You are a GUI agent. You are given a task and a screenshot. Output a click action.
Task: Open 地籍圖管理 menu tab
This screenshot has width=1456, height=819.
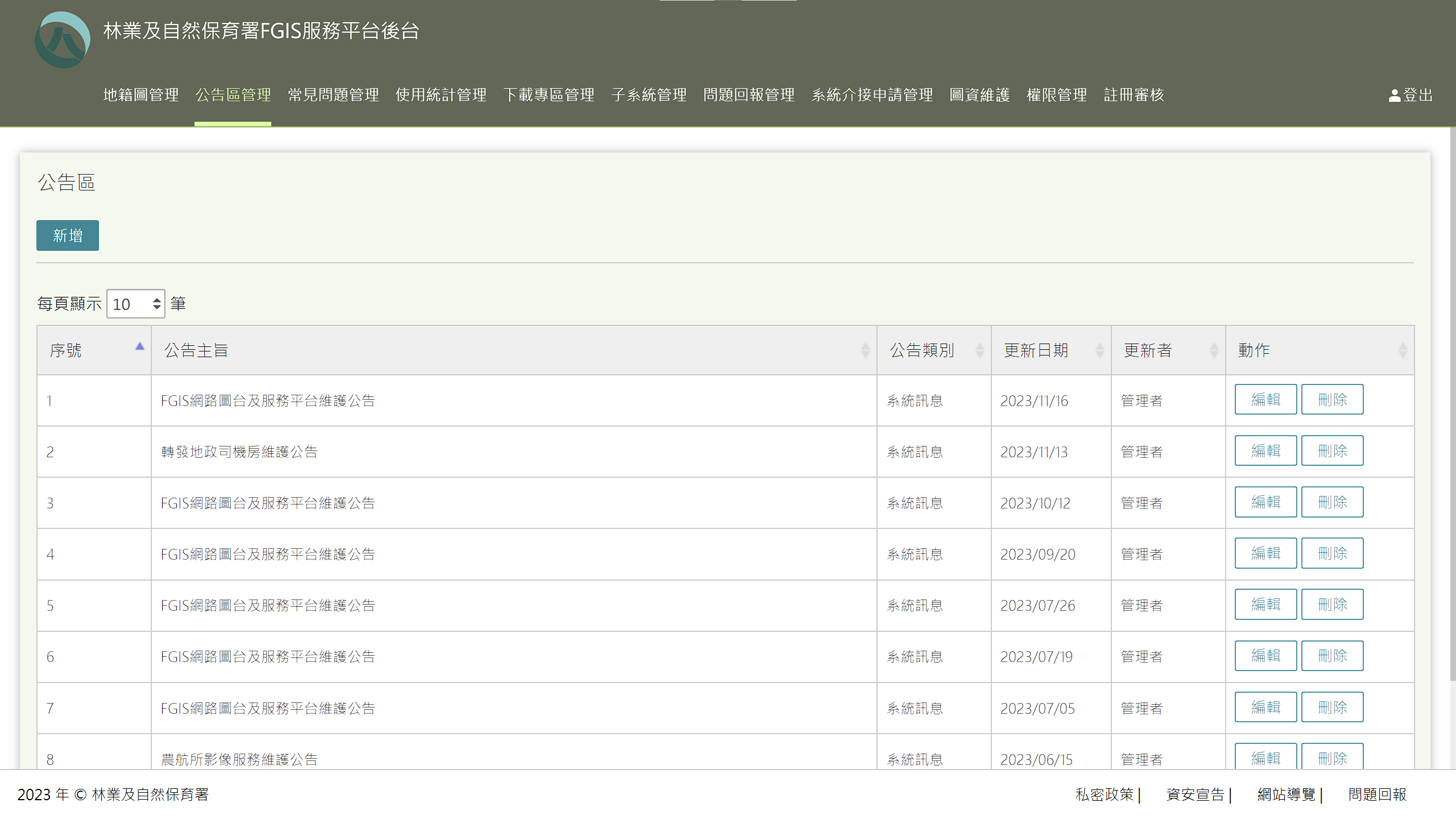coord(141,95)
